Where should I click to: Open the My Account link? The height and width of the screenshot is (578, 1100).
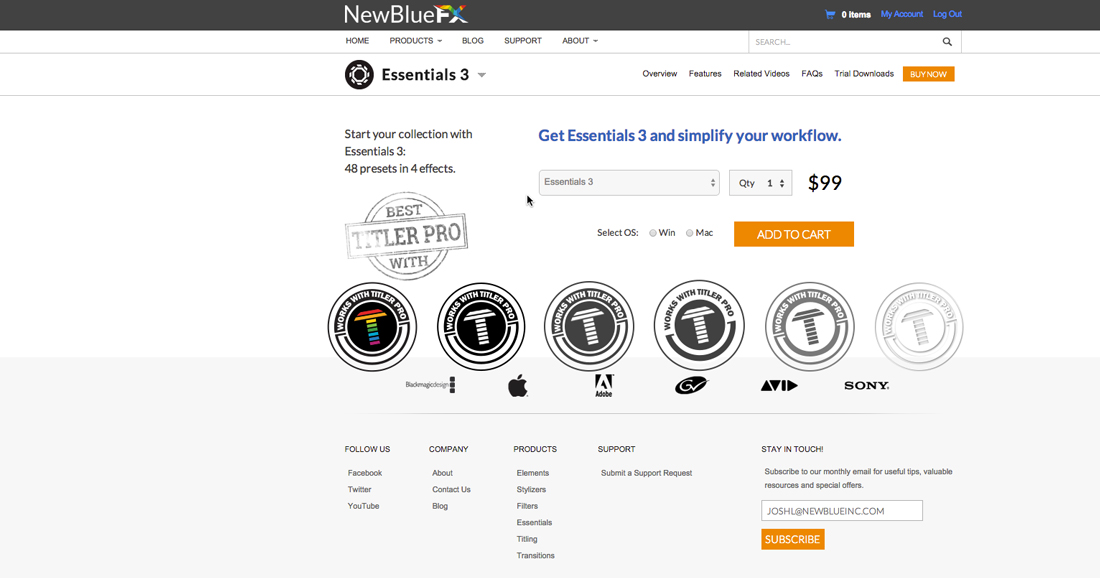[901, 14]
